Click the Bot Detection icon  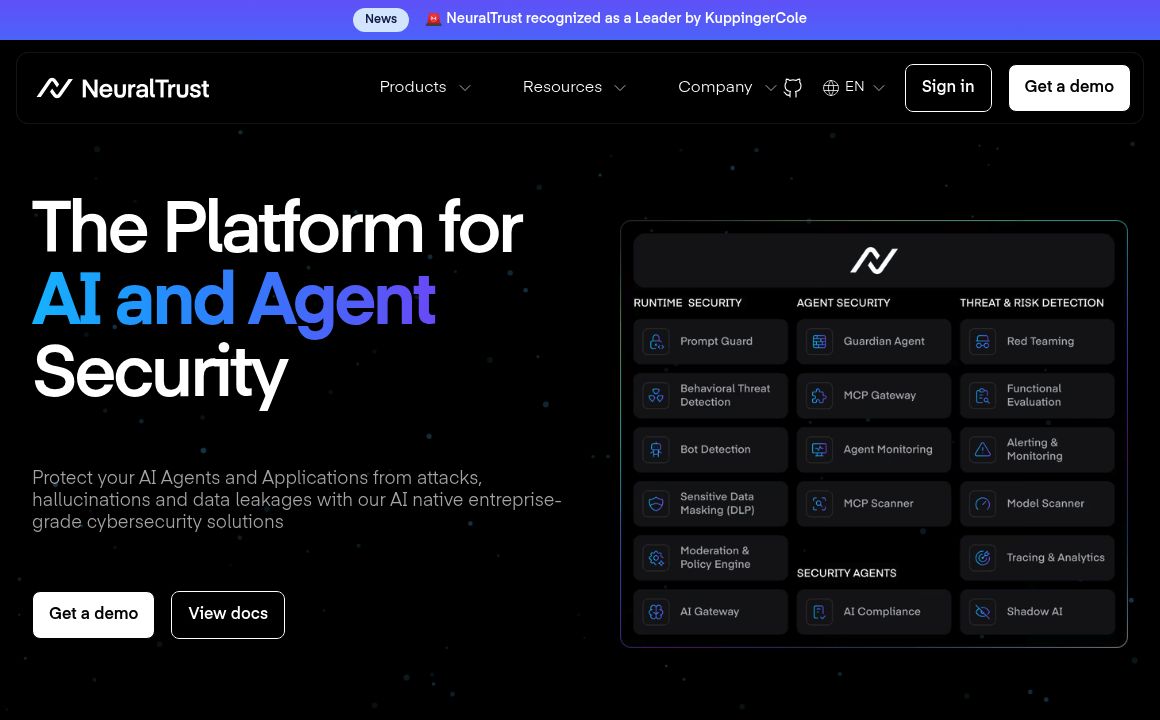pos(656,450)
